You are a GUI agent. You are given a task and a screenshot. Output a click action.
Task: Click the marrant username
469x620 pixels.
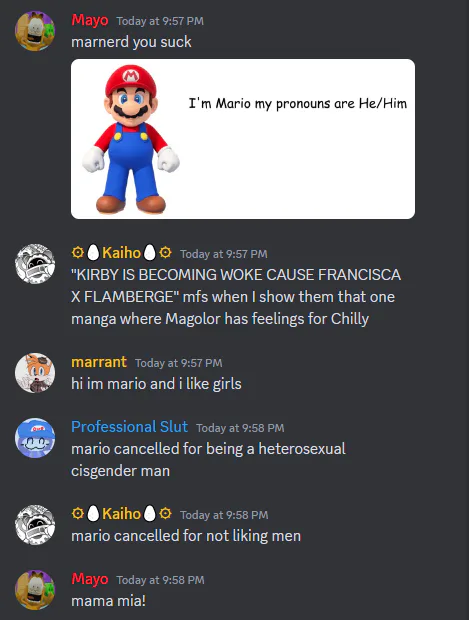tap(99, 362)
